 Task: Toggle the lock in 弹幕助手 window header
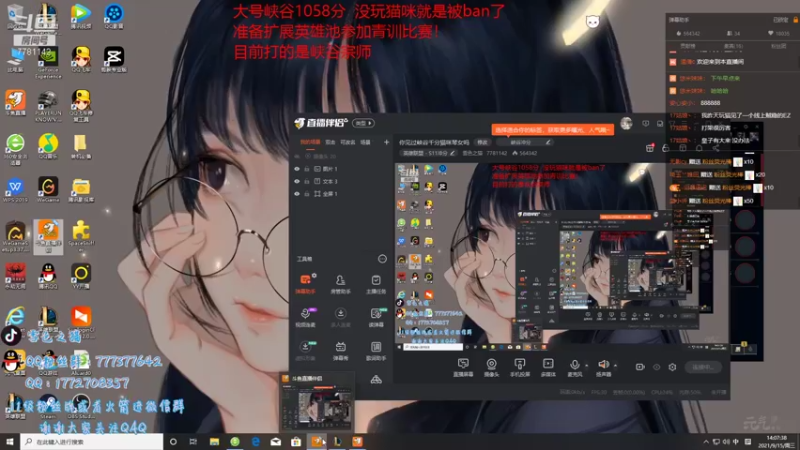[x=795, y=20]
